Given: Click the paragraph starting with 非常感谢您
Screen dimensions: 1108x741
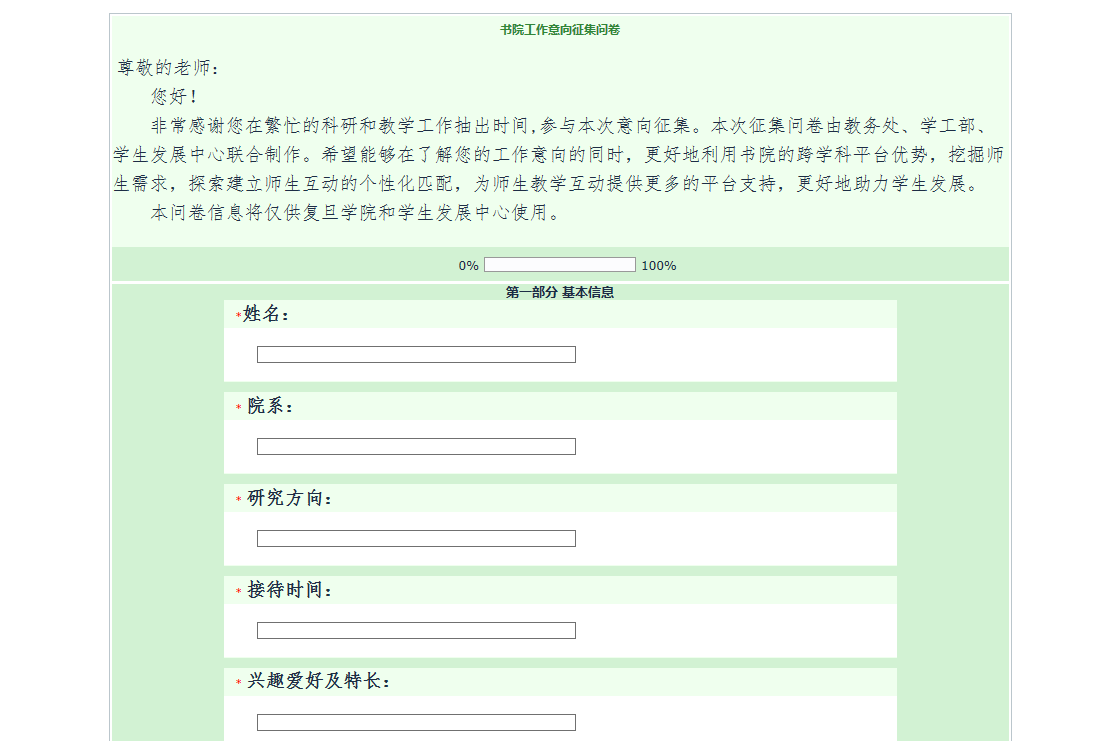Looking at the screenshot, I should click(560, 155).
